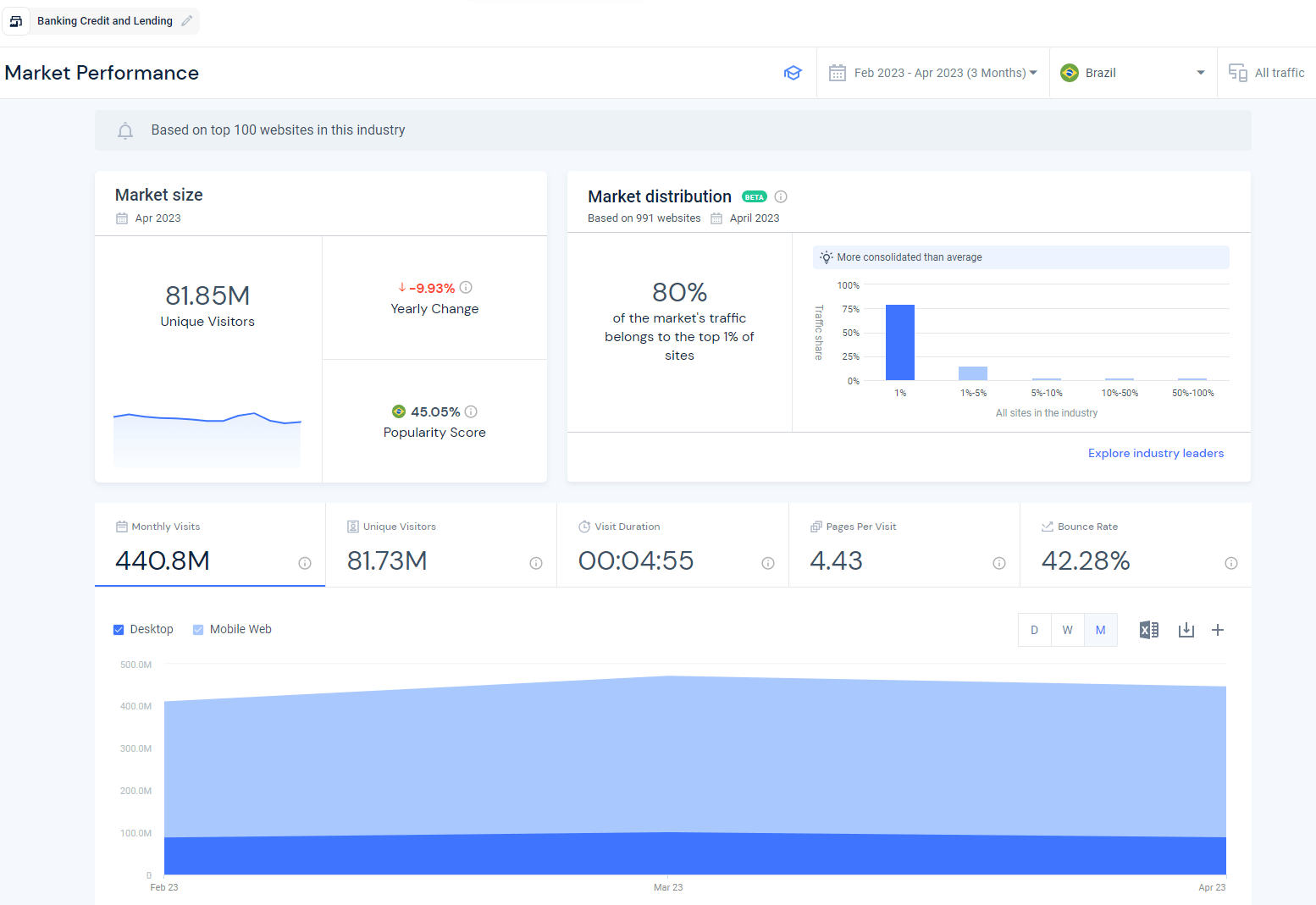Uncheck the Desktop checkbox
Image resolution: width=1316 pixels, height=905 pixels.
(119, 630)
